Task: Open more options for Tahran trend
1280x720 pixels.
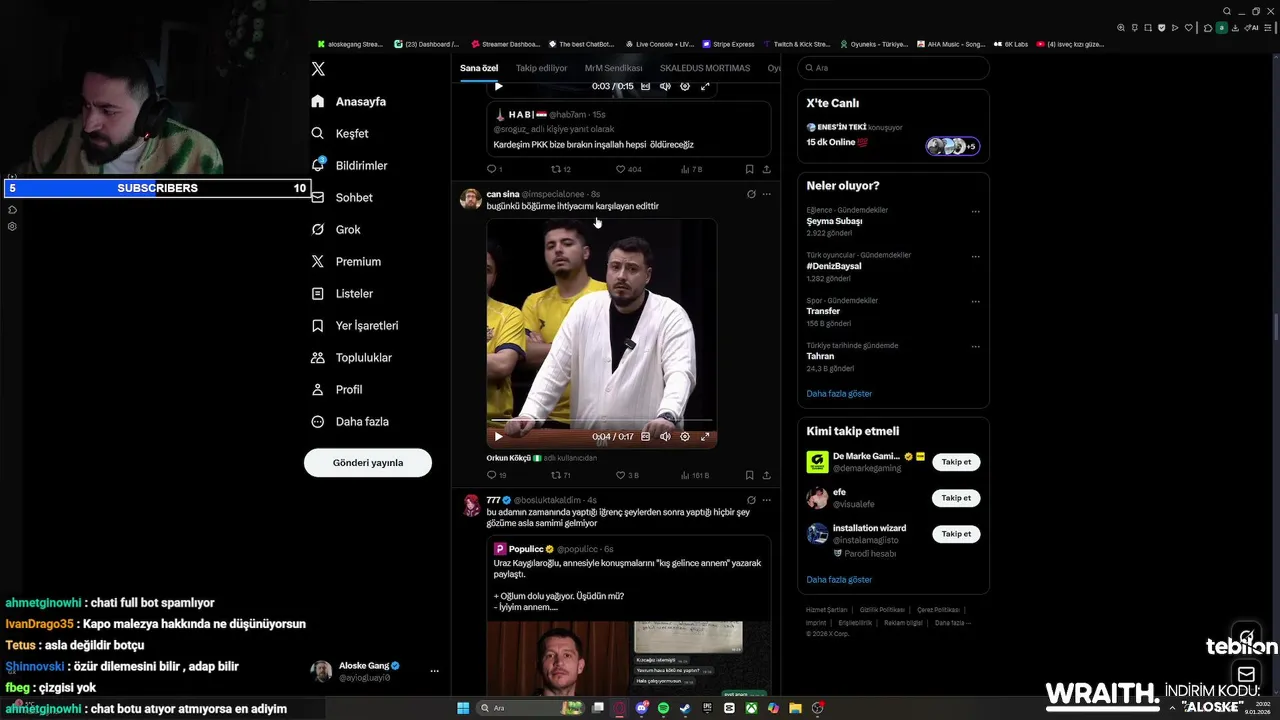Action: pyautogui.click(x=975, y=347)
